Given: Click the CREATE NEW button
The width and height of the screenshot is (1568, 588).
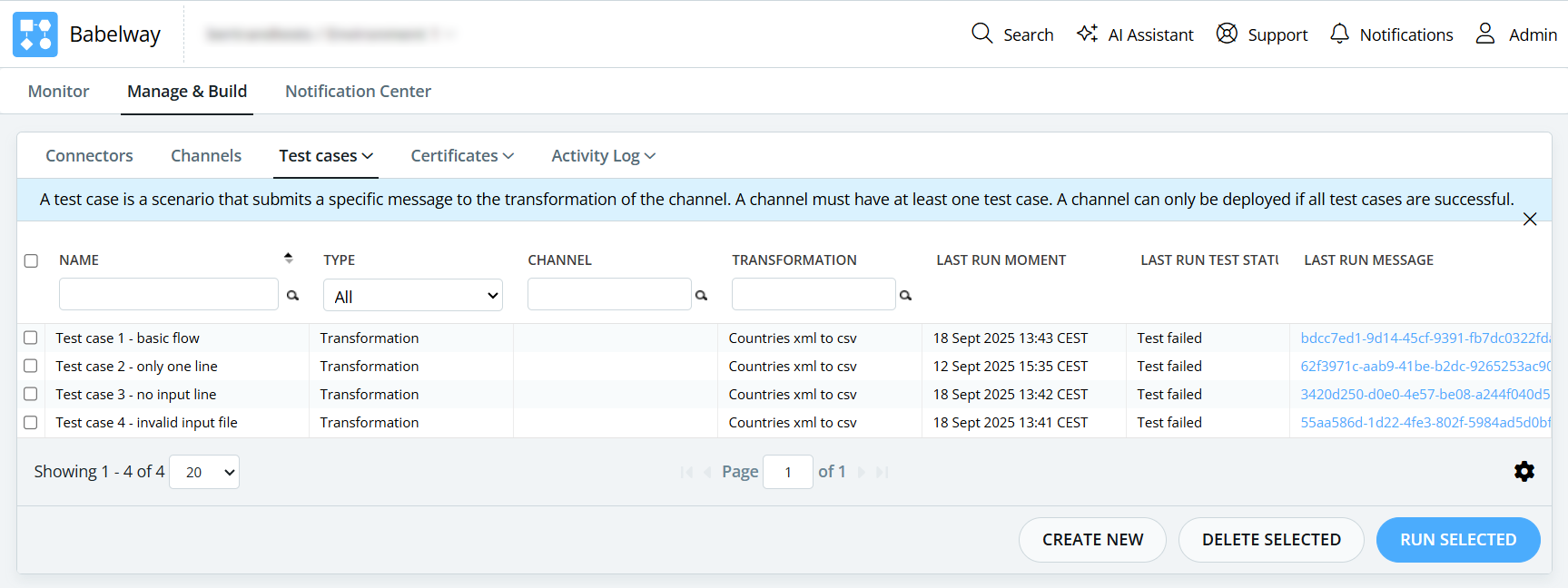Looking at the screenshot, I should [x=1092, y=540].
